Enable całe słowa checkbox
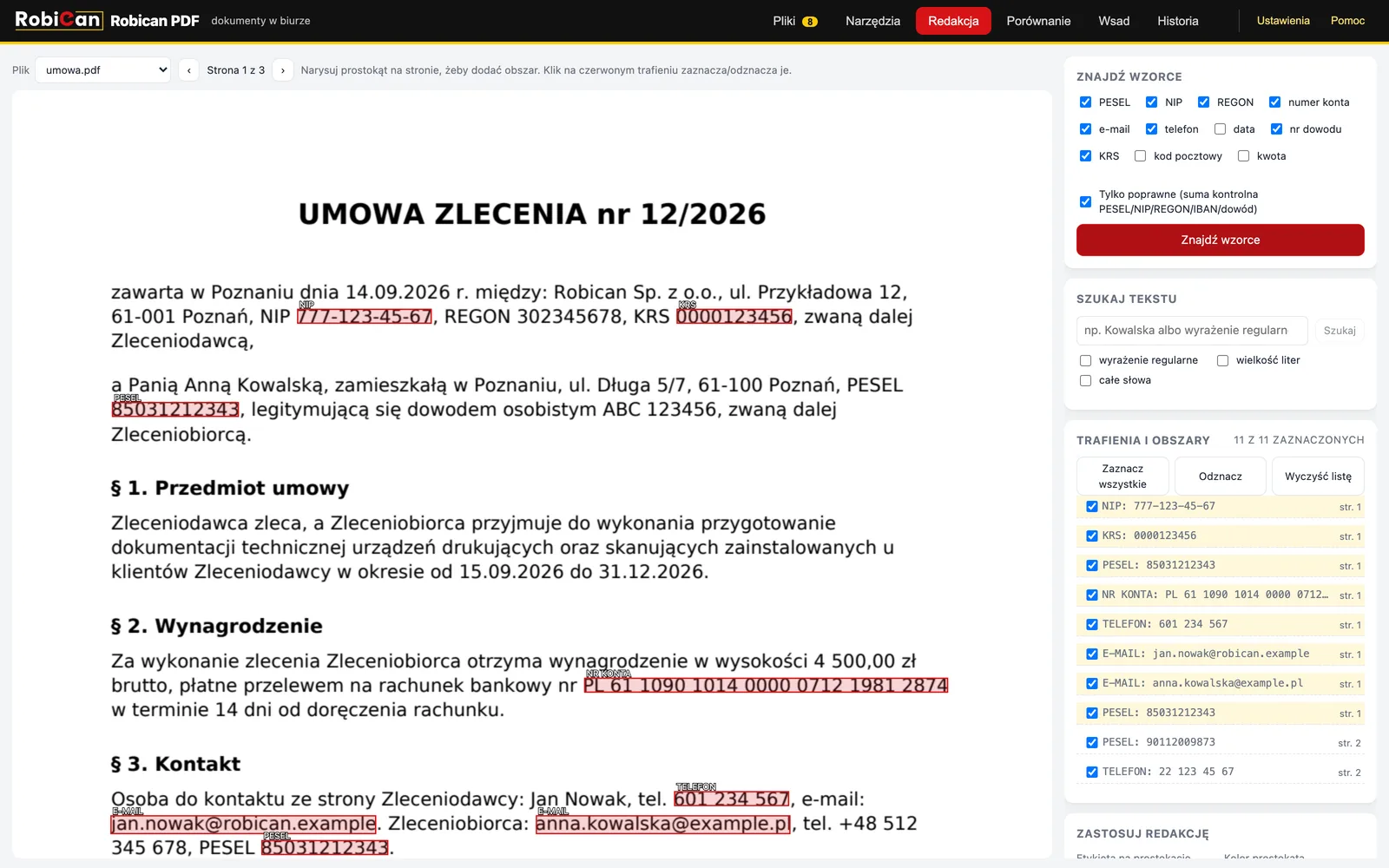 (x=1085, y=380)
